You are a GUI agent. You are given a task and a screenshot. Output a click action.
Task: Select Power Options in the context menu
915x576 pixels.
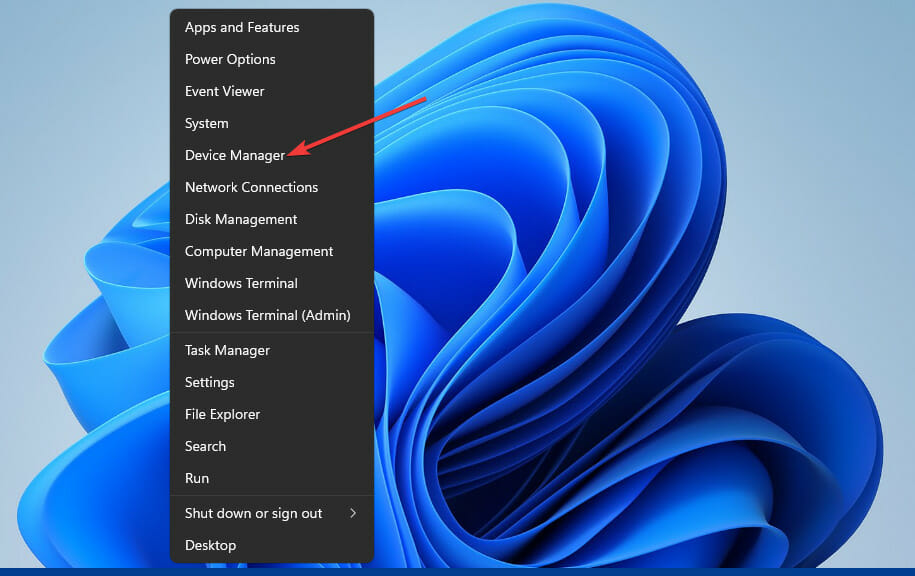(272, 60)
